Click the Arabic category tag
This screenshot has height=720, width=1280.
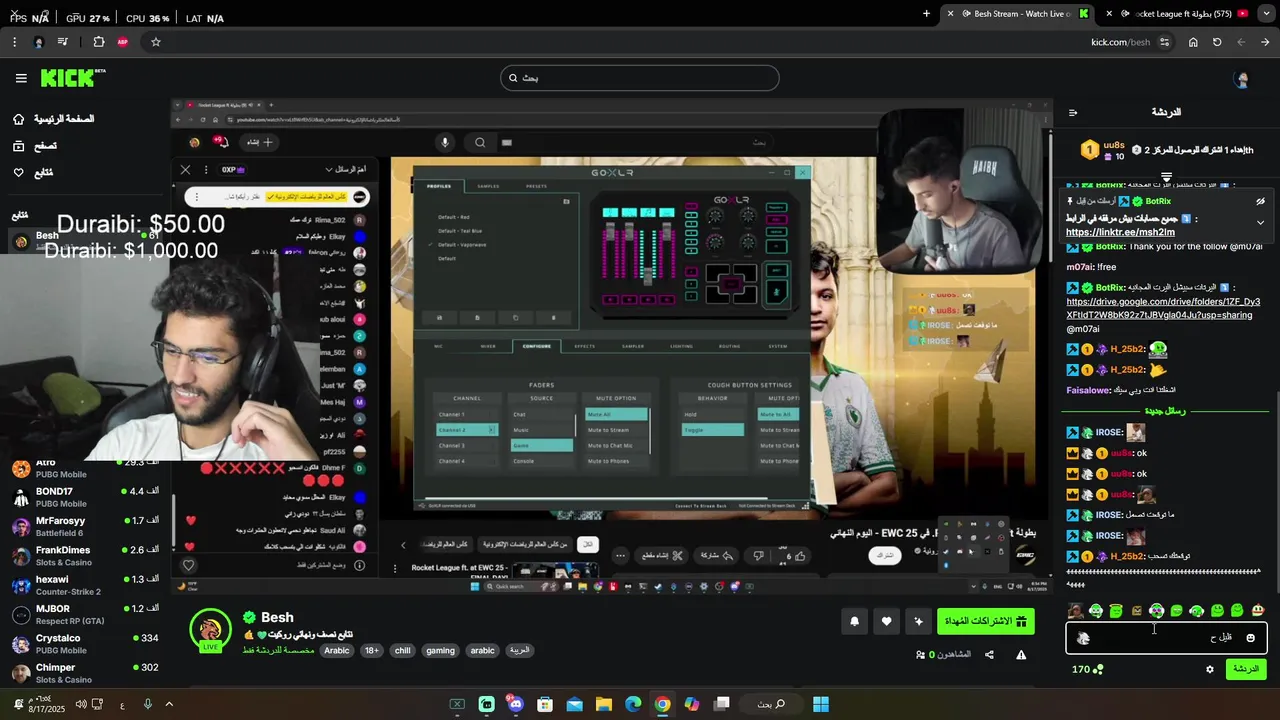[x=337, y=650]
